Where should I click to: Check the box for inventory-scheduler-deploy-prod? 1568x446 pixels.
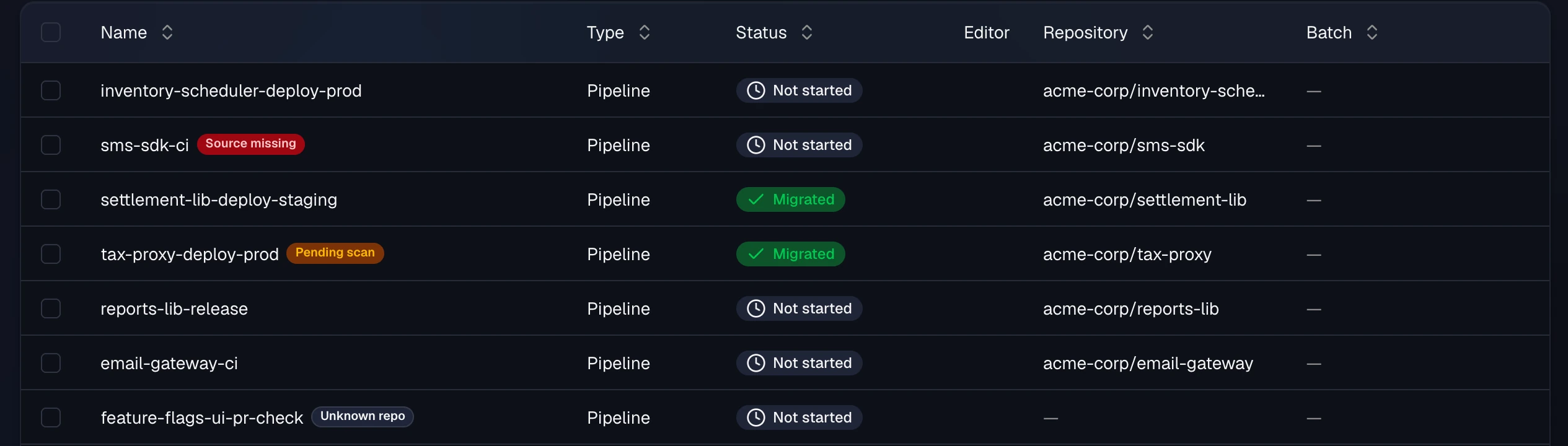tap(51, 90)
